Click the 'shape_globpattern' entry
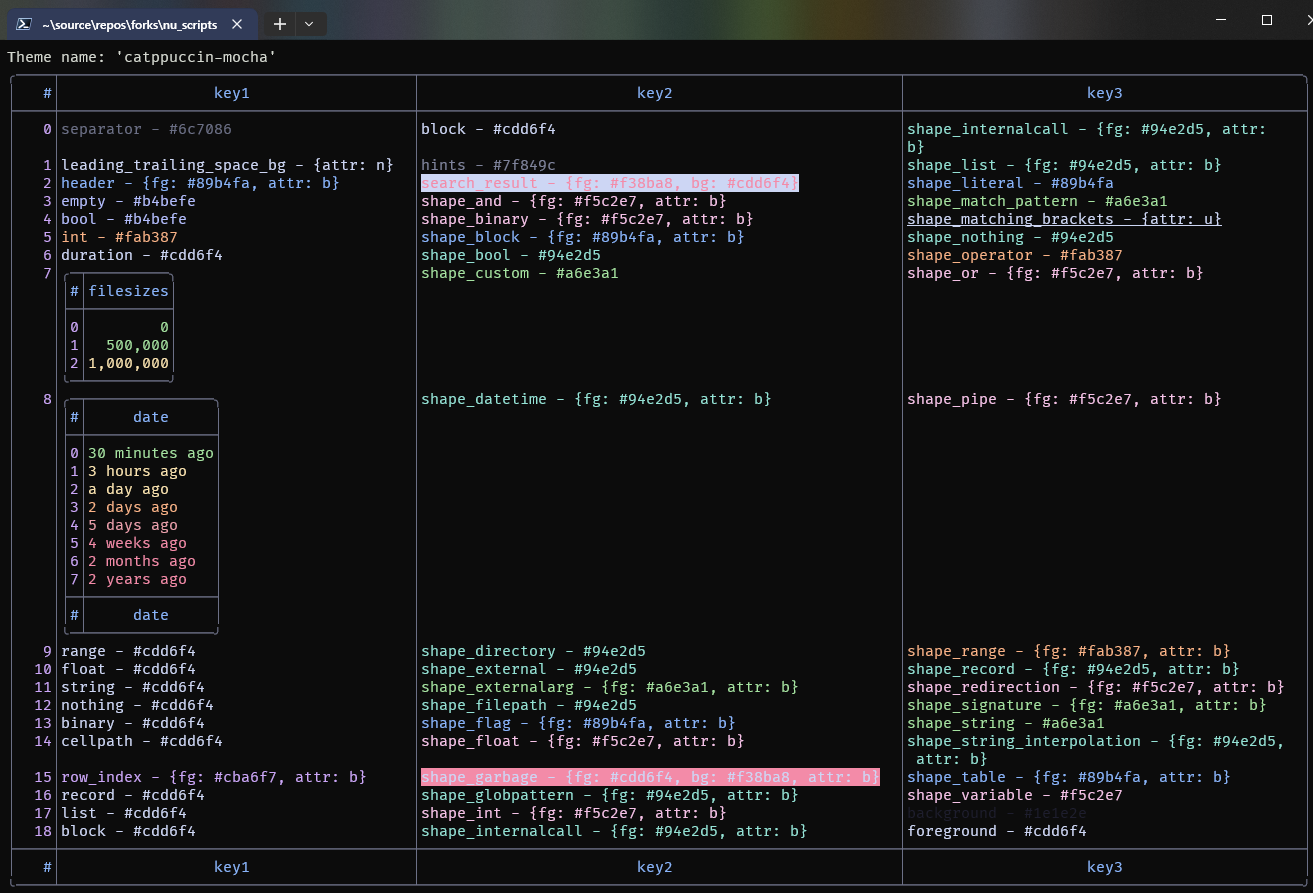The height and width of the screenshot is (893, 1313). pos(610,795)
